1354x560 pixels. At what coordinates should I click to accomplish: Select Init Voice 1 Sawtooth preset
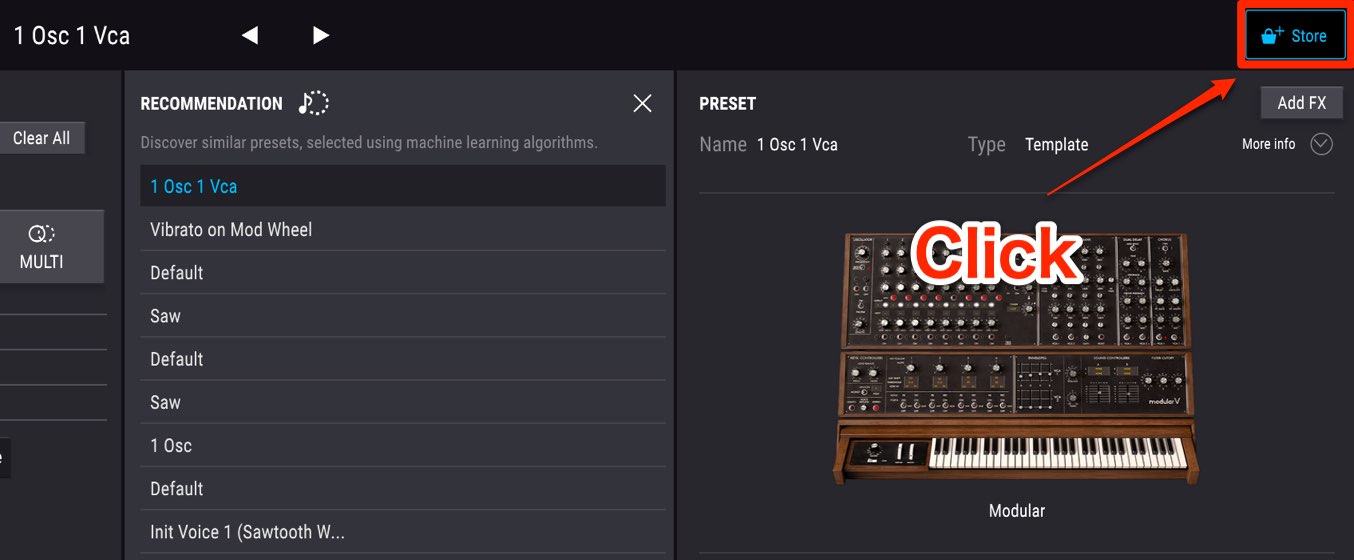point(403,532)
